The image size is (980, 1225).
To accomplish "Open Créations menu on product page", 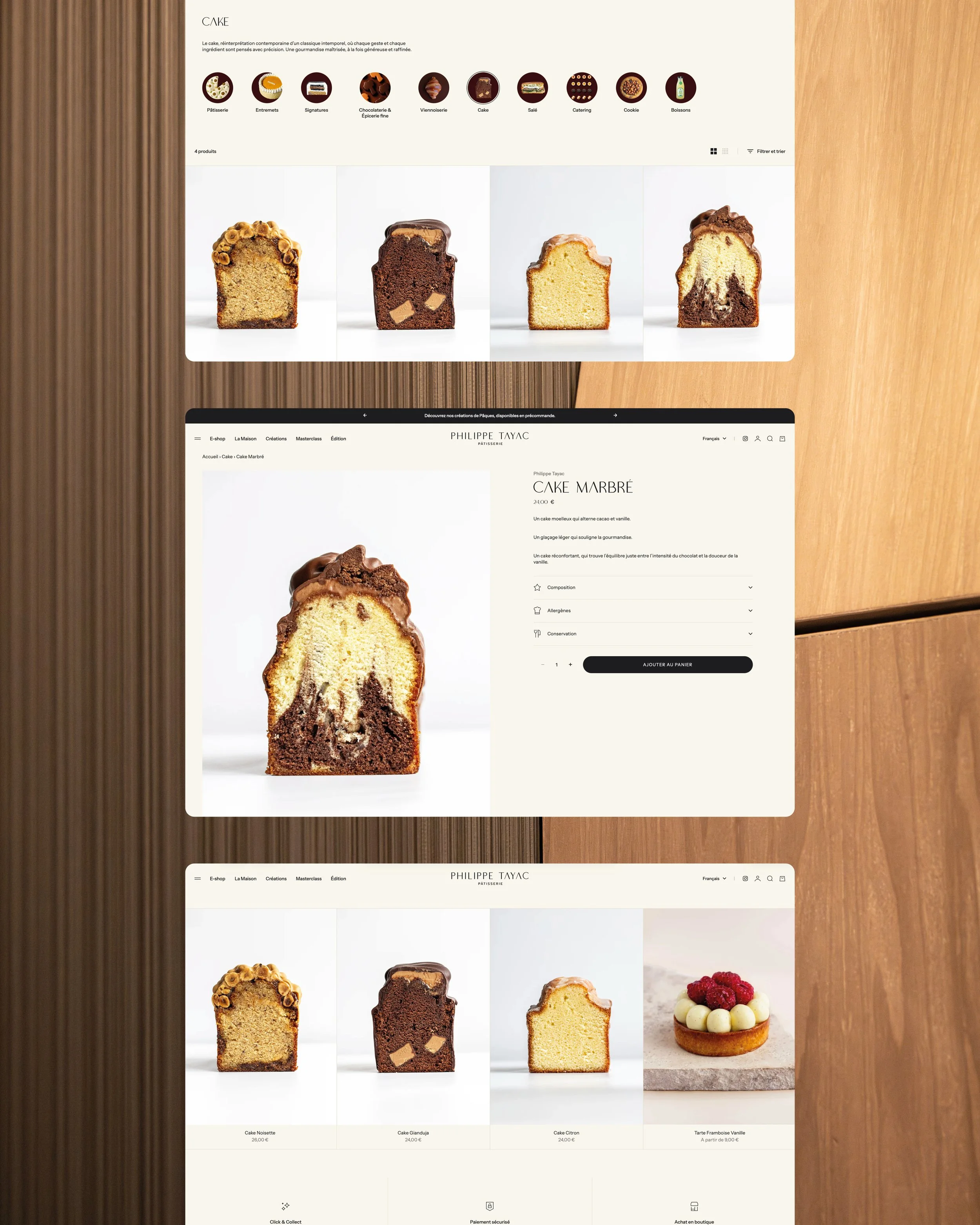I will pyautogui.click(x=276, y=439).
